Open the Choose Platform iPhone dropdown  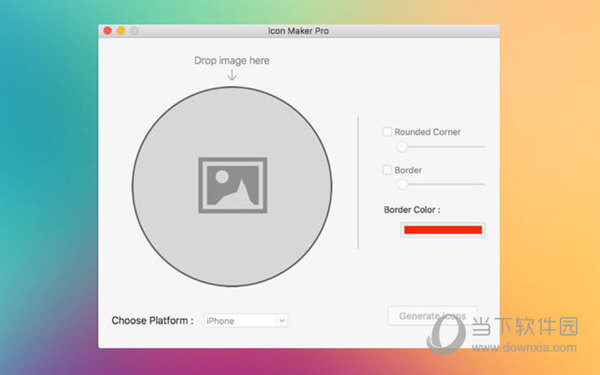pyautogui.click(x=246, y=321)
